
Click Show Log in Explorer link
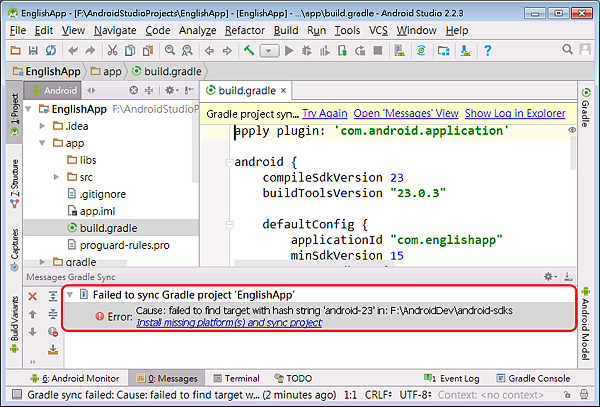515,114
